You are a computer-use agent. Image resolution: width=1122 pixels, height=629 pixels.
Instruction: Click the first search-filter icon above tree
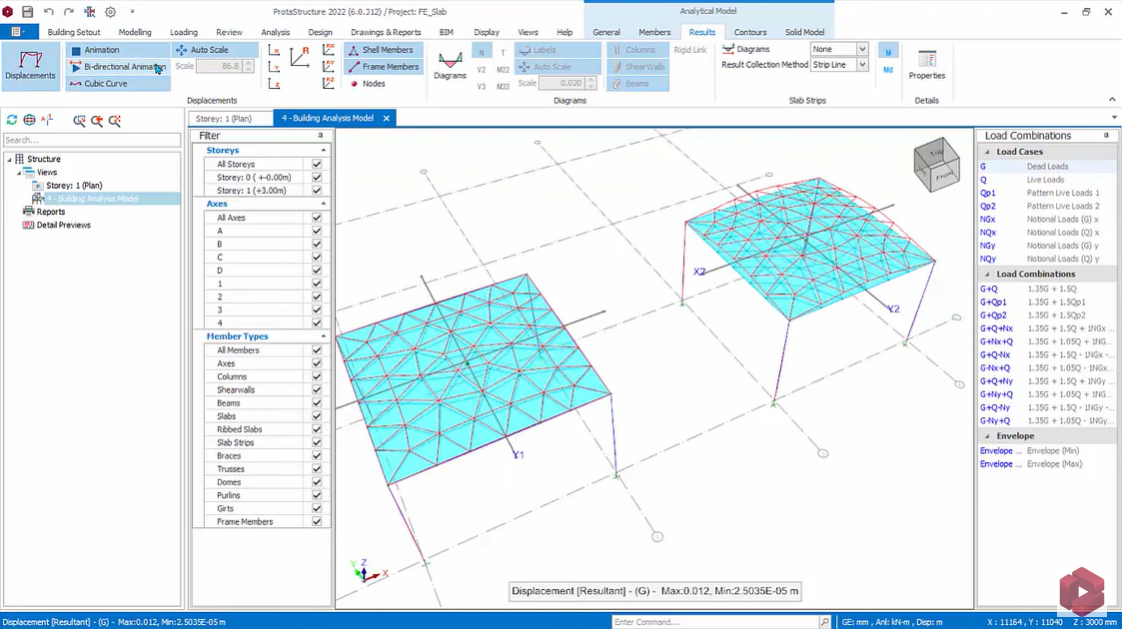point(79,120)
